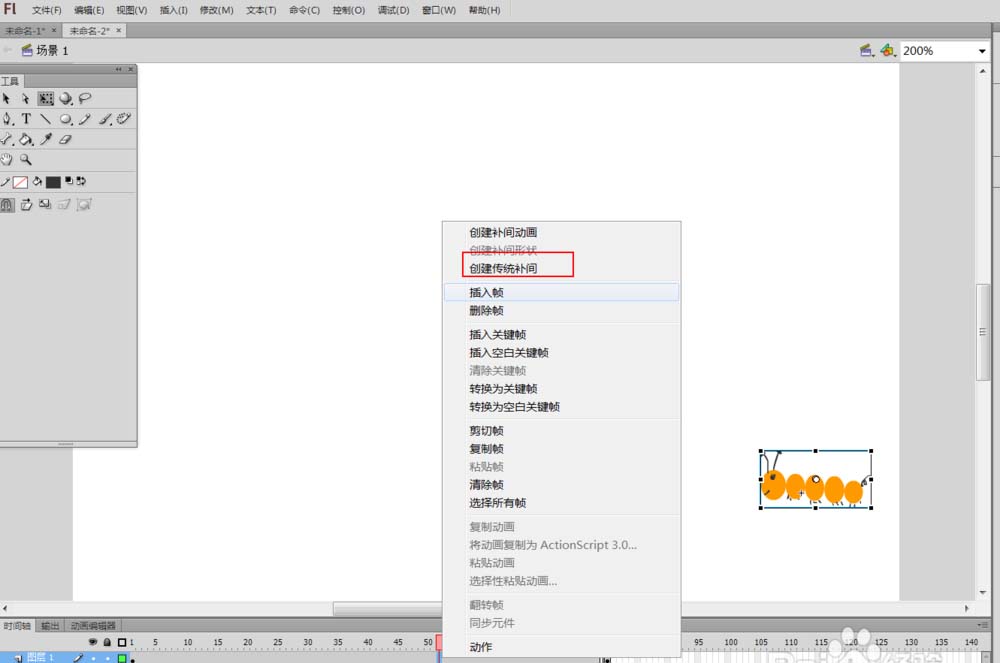Click the Swap Colors icon
Viewport: 1000px width, 663px height.
tap(81, 181)
